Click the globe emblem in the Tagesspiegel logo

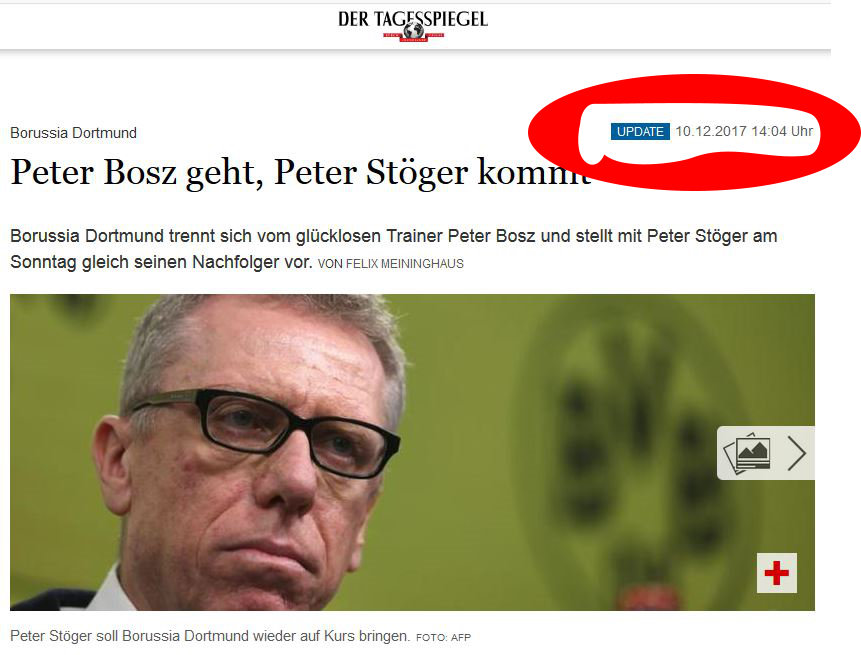(413, 28)
